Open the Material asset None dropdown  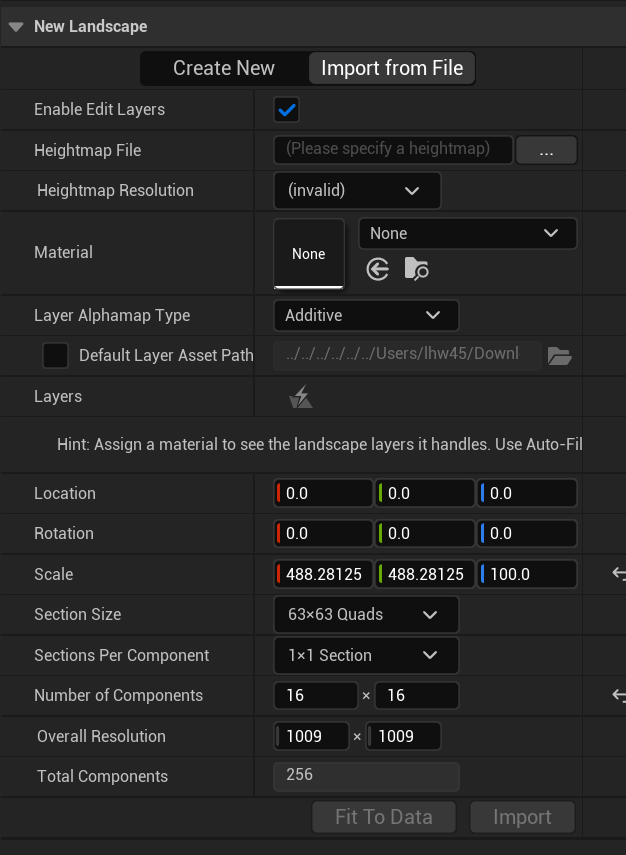tap(468, 233)
